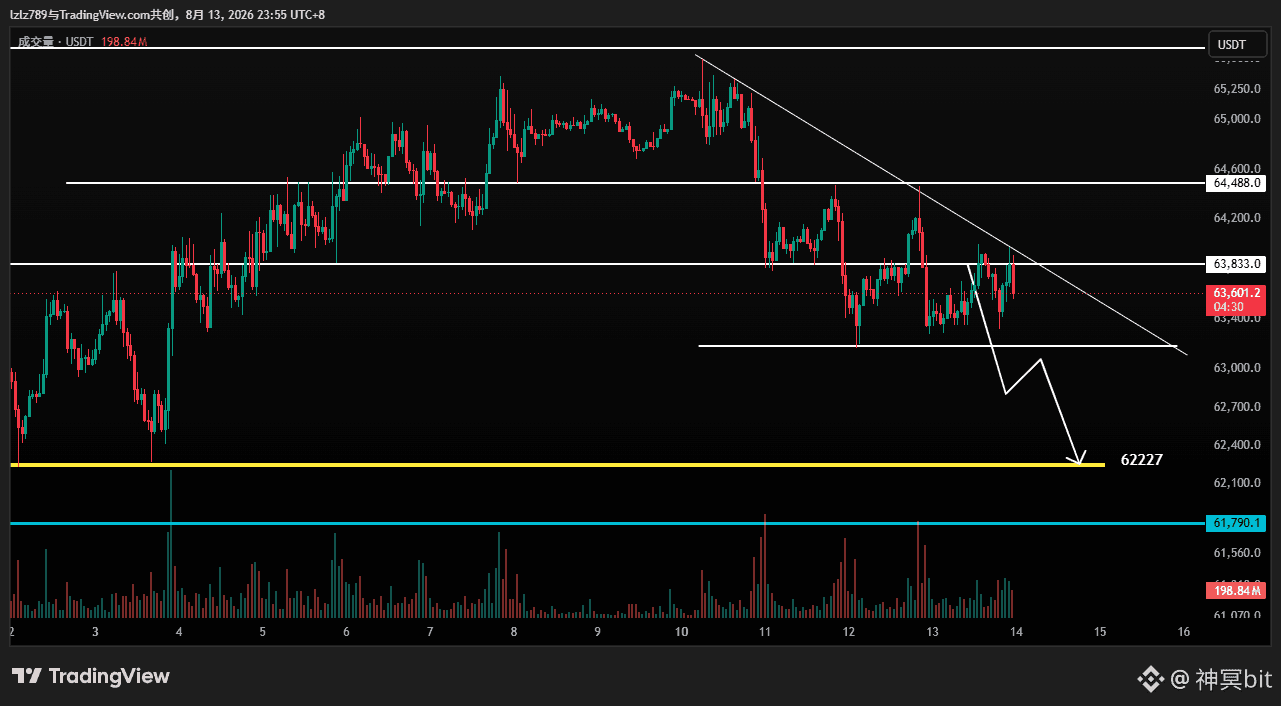Viewport: 1281px width, 706px height.
Task: Click date label 9 on time axis
Action: coord(596,632)
